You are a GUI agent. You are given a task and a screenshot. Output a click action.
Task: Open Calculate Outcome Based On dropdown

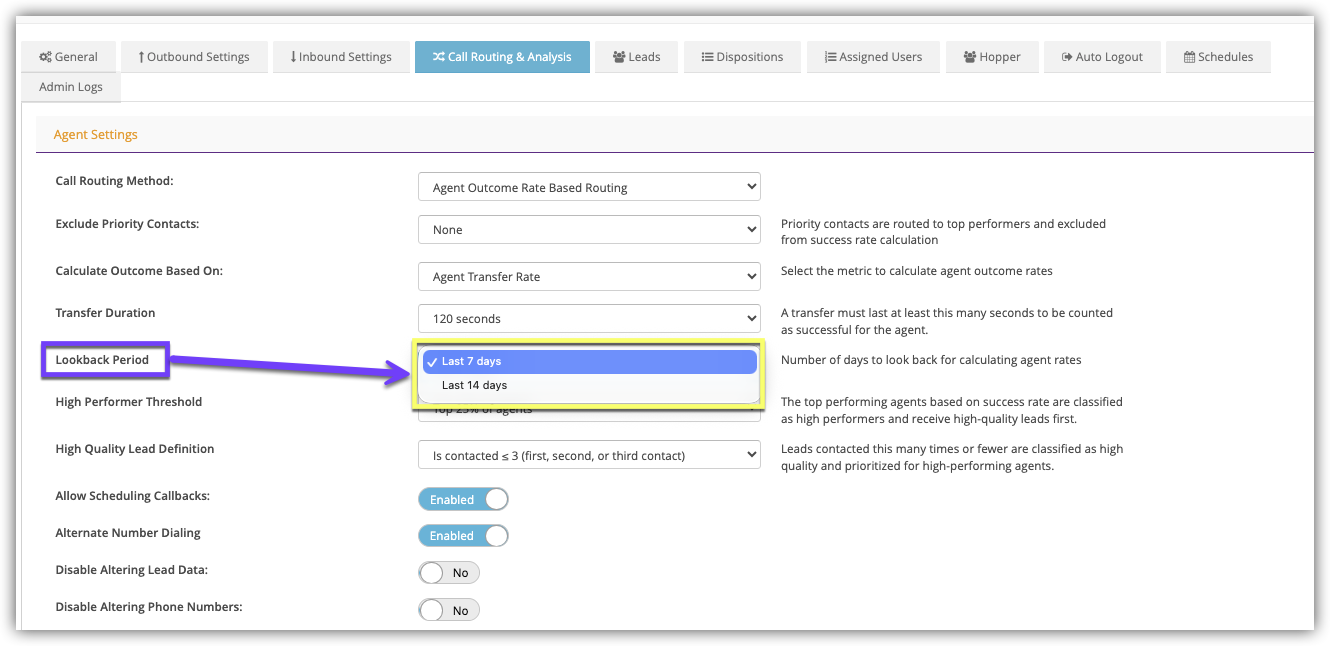click(x=589, y=276)
